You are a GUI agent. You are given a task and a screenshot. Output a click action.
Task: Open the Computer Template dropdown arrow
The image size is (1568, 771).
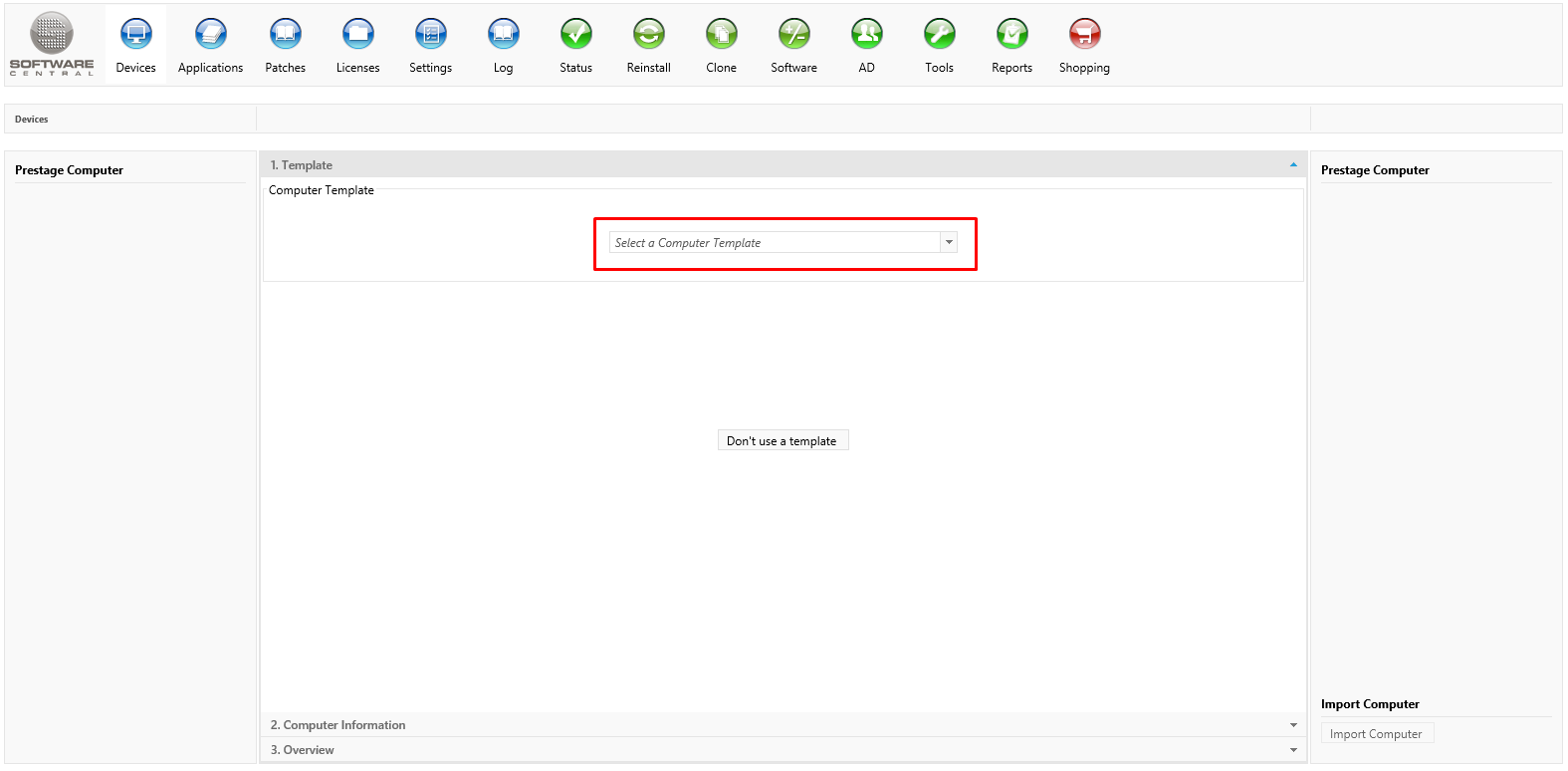point(949,242)
